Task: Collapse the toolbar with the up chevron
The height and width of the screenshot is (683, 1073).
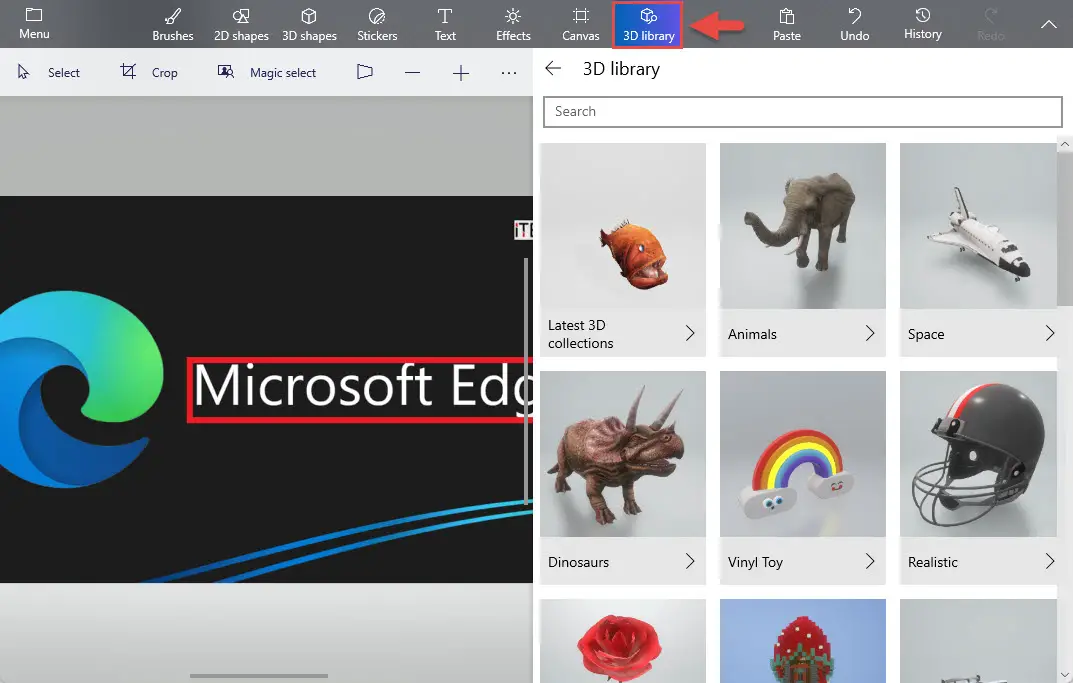Action: coord(1048,24)
